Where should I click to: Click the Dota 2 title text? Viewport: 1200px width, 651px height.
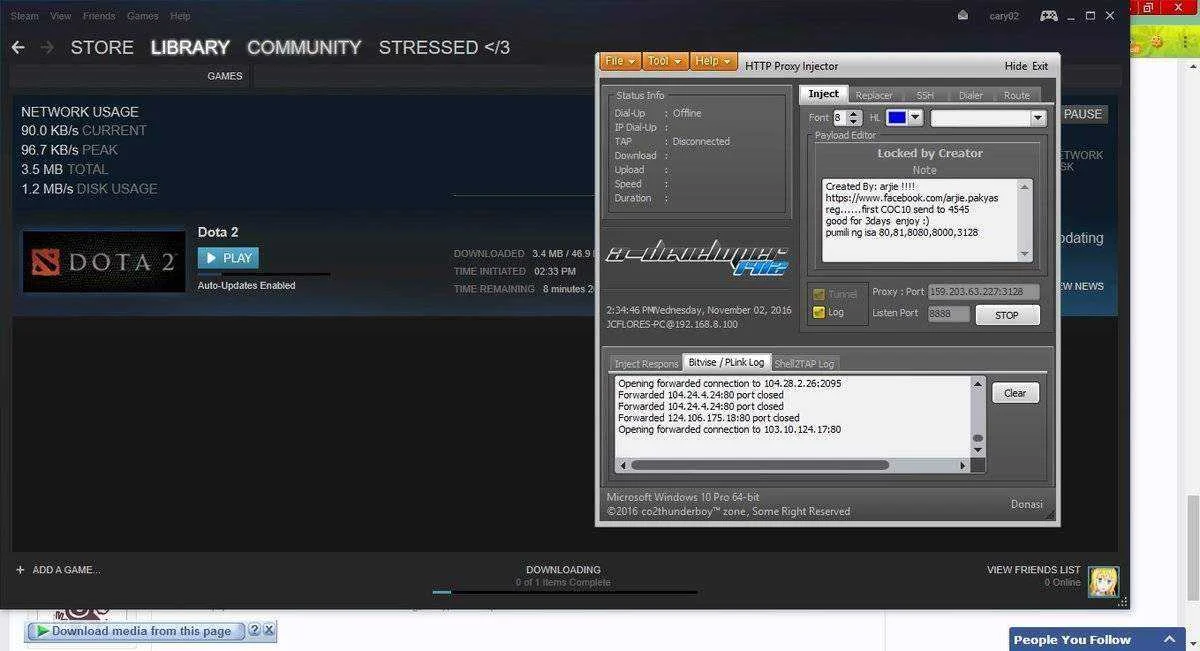[x=218, y=232]
